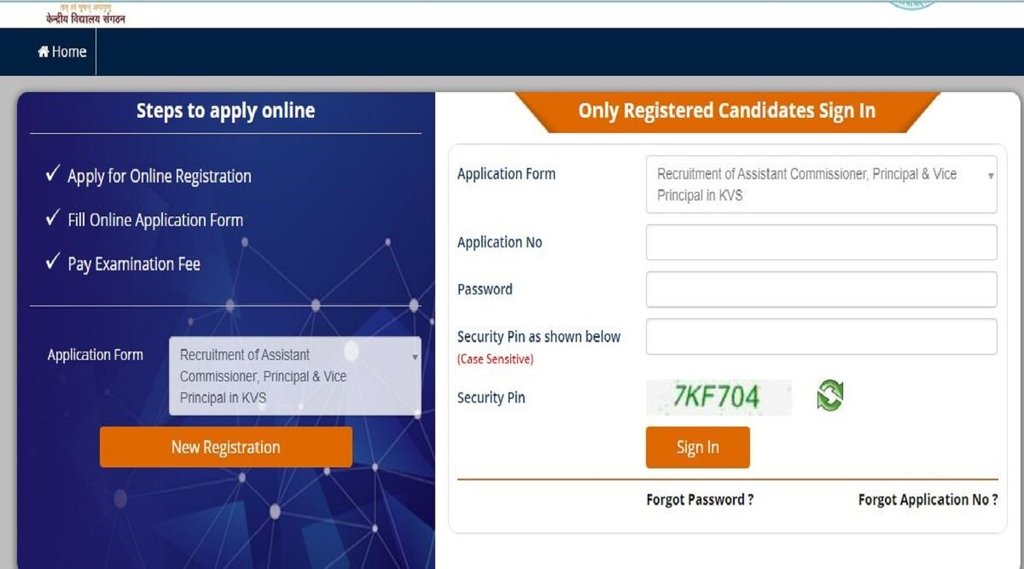1024x569 pixels.
Task: Click checkmark beside Apply for Online Registration
Action: 53,175
